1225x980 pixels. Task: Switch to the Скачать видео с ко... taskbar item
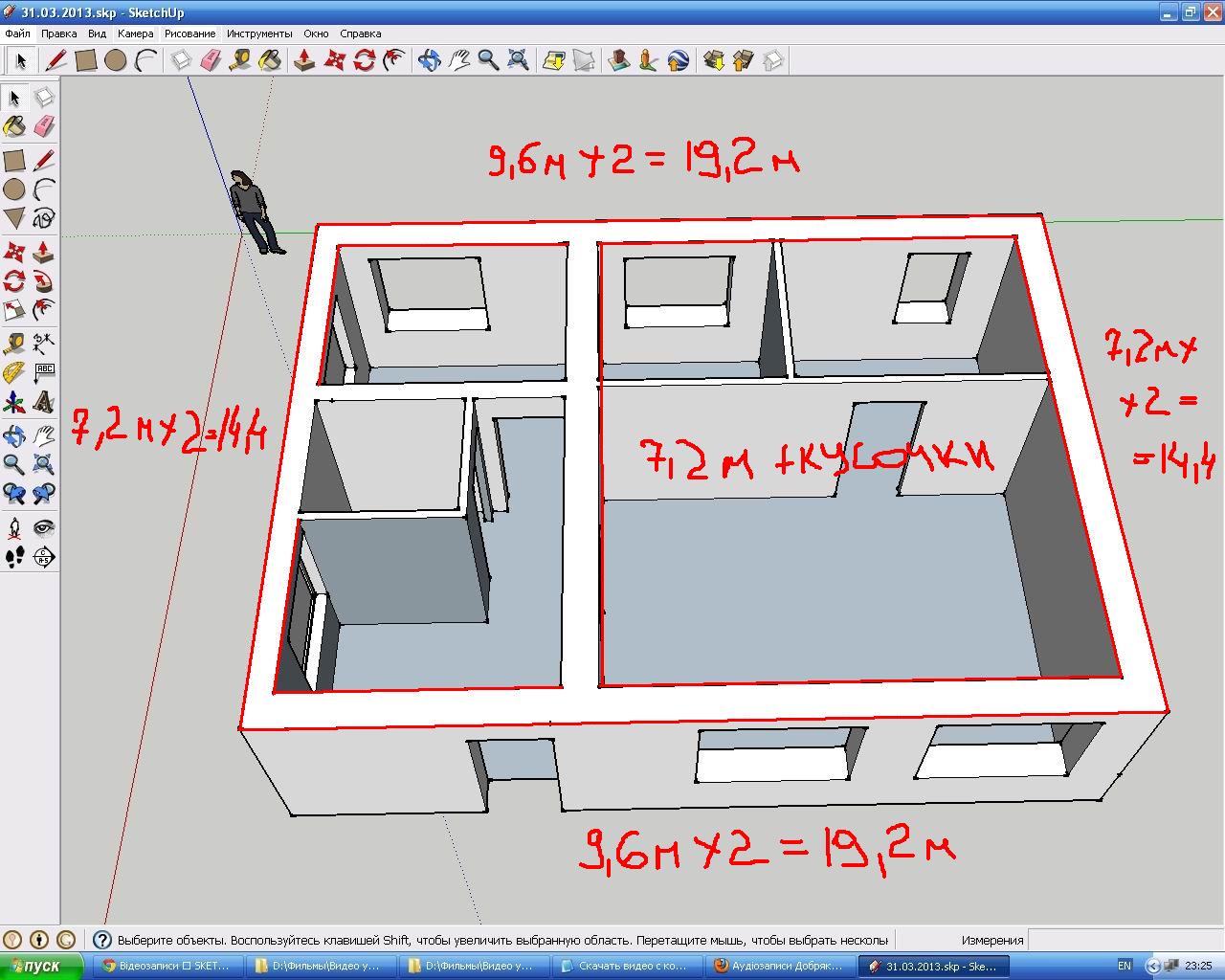point(629,966)
